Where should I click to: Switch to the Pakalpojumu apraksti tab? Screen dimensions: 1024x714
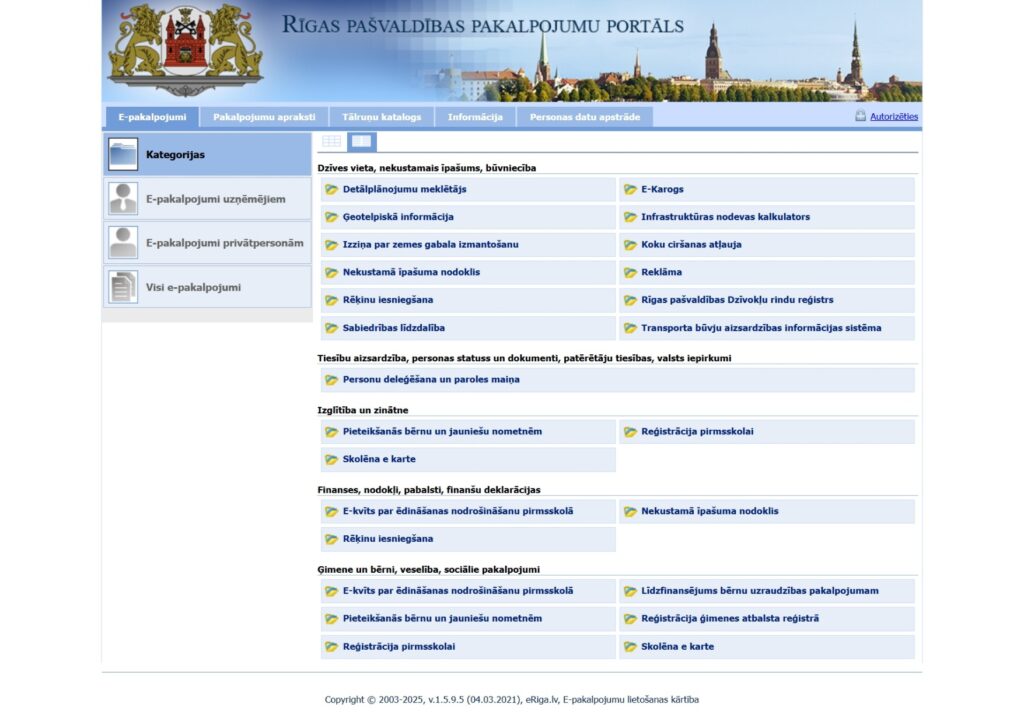(264, 117)
